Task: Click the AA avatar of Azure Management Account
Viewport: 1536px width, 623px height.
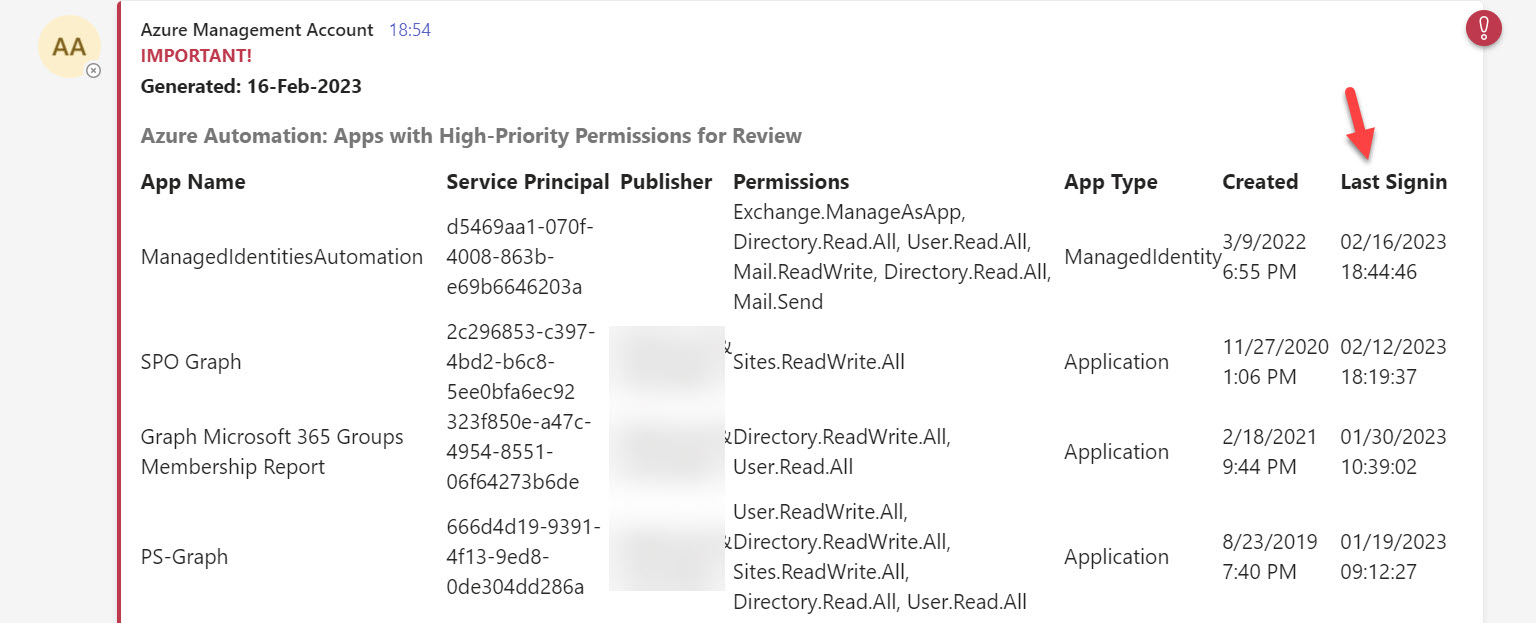Action: [x=68, y=46]
